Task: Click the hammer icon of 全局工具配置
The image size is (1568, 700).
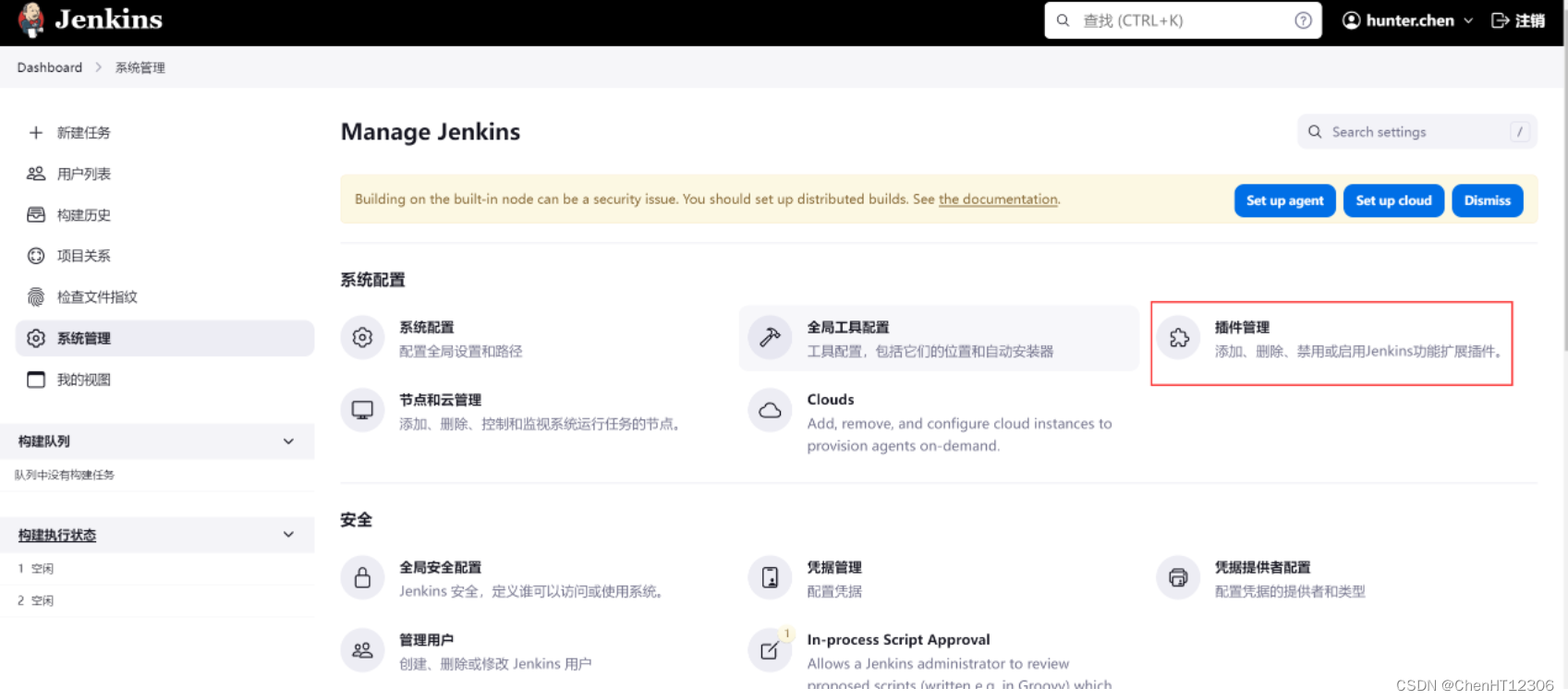Action: pyautogui.click(x=770, y=338)
